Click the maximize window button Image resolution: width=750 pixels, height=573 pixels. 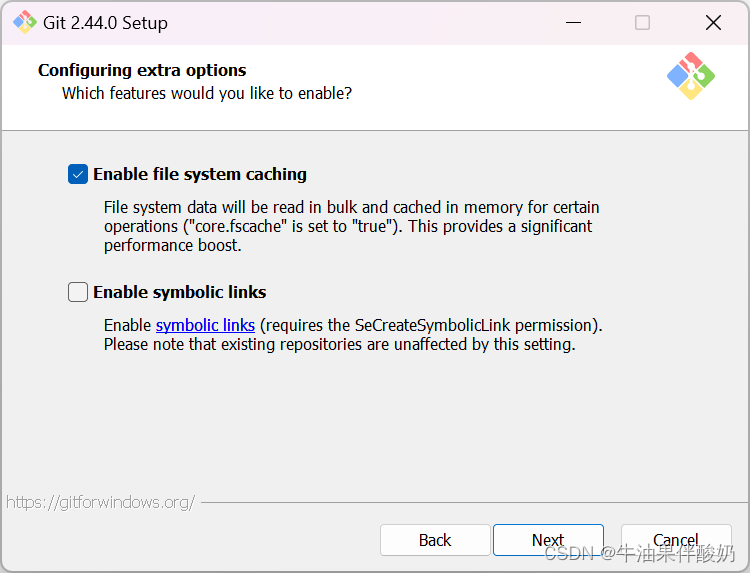642,22
